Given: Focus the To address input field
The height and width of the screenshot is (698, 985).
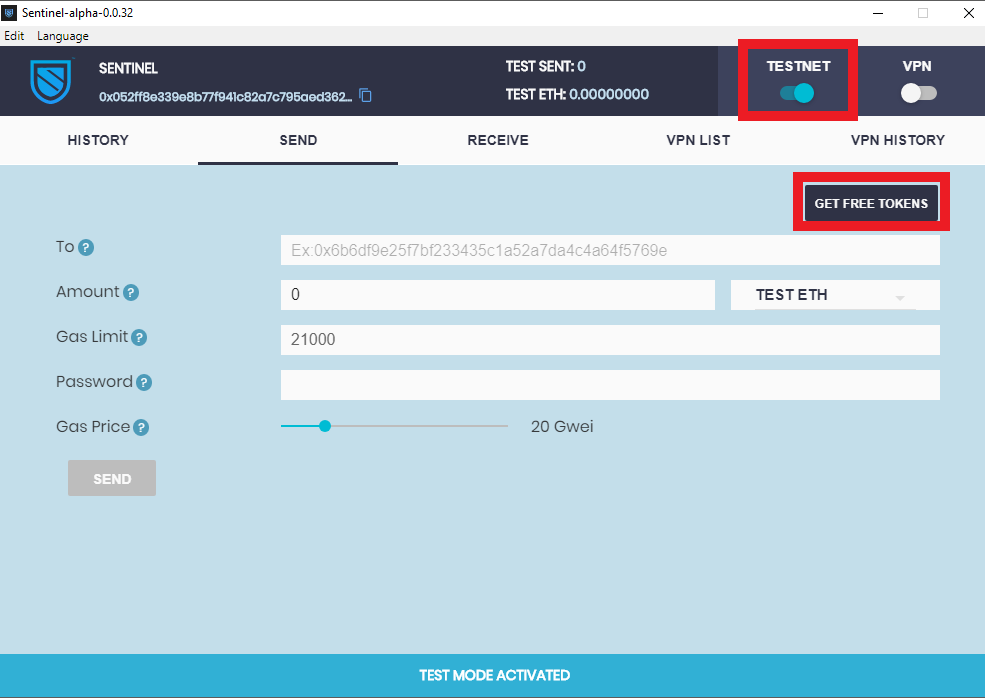Looking at the screenshot, I should pos(610,250).
